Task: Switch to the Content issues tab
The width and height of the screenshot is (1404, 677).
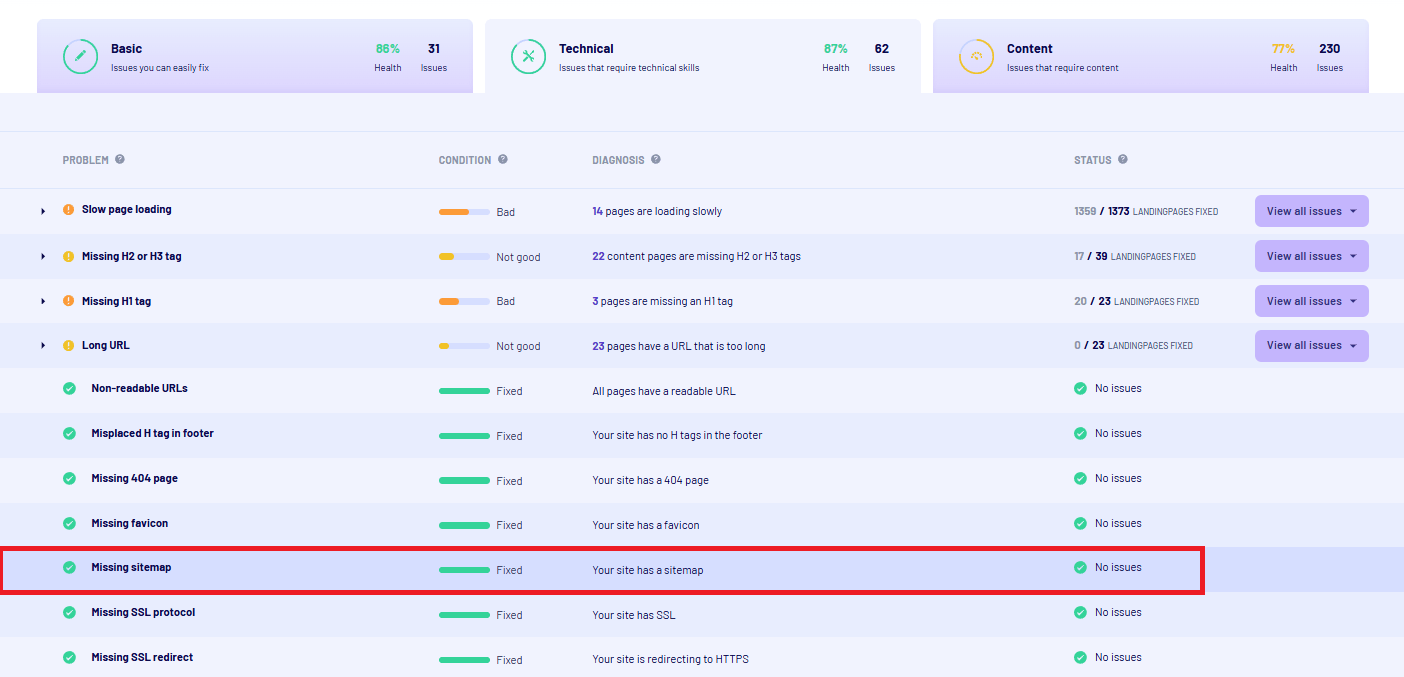Action: pyautogui.click(x=1150, y=57)
